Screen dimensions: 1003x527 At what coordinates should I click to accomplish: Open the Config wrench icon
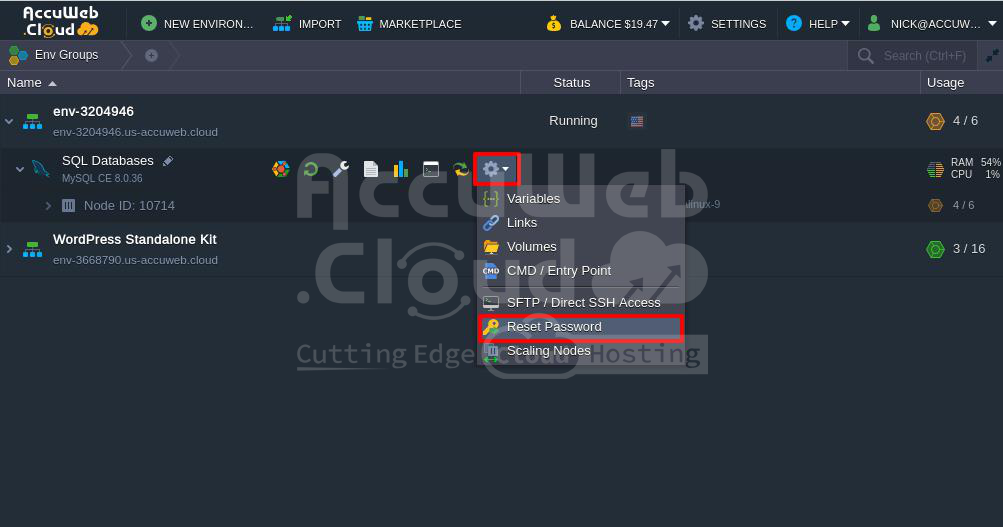coord(340,169)
